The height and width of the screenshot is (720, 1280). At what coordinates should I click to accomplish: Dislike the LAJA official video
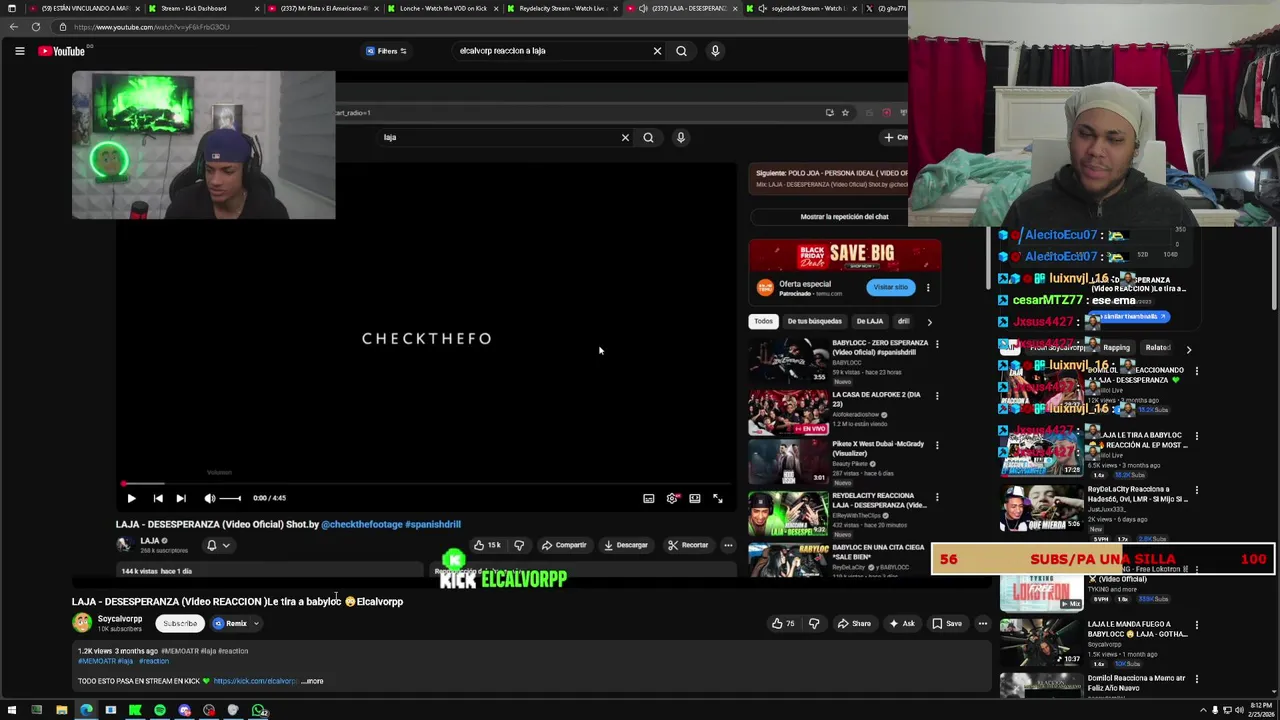pos(519,545)
